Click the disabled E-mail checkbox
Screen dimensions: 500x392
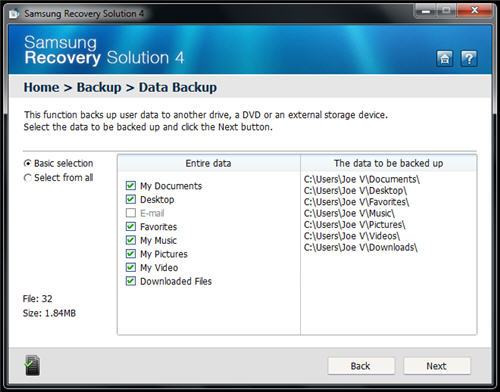(x=131, y=213)
